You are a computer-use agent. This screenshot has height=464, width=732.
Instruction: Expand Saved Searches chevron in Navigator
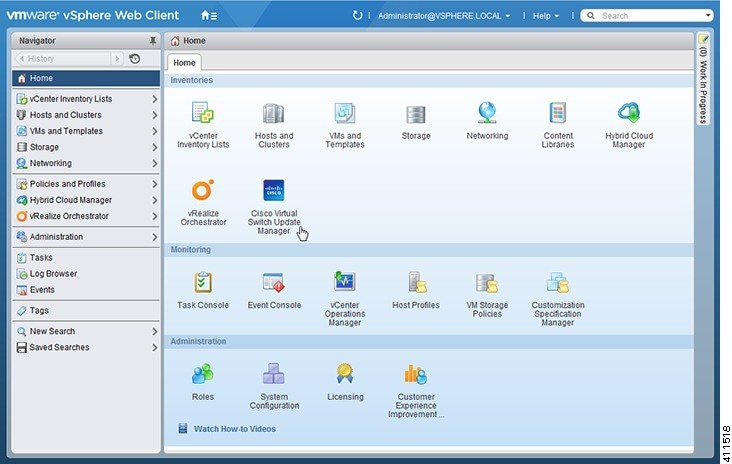tap(155, 347)
